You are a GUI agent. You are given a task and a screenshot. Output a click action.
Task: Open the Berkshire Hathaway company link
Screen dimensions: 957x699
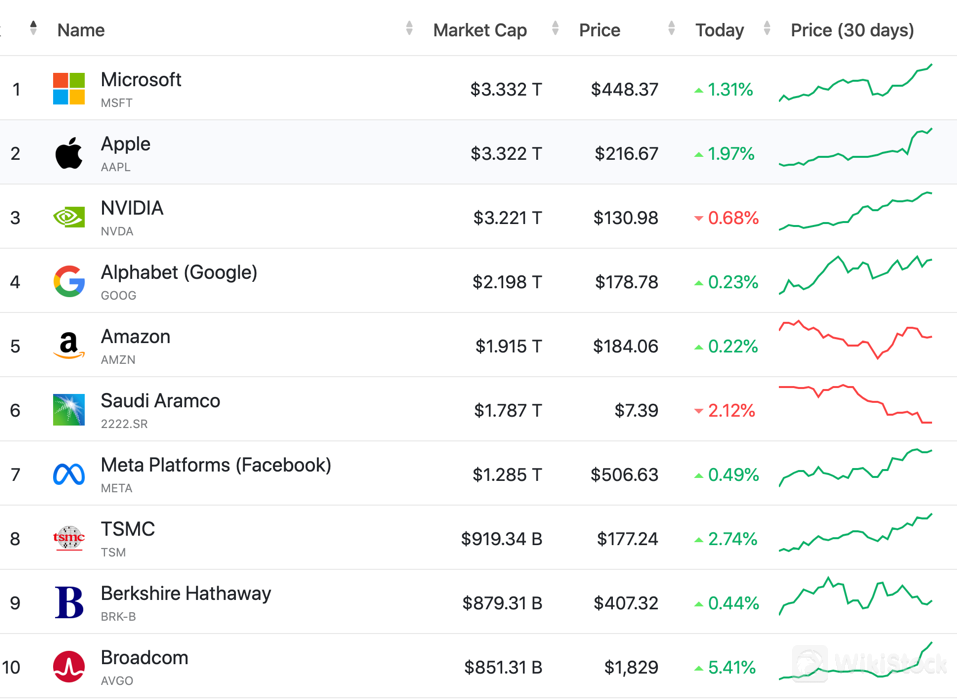tap(185, 594)
